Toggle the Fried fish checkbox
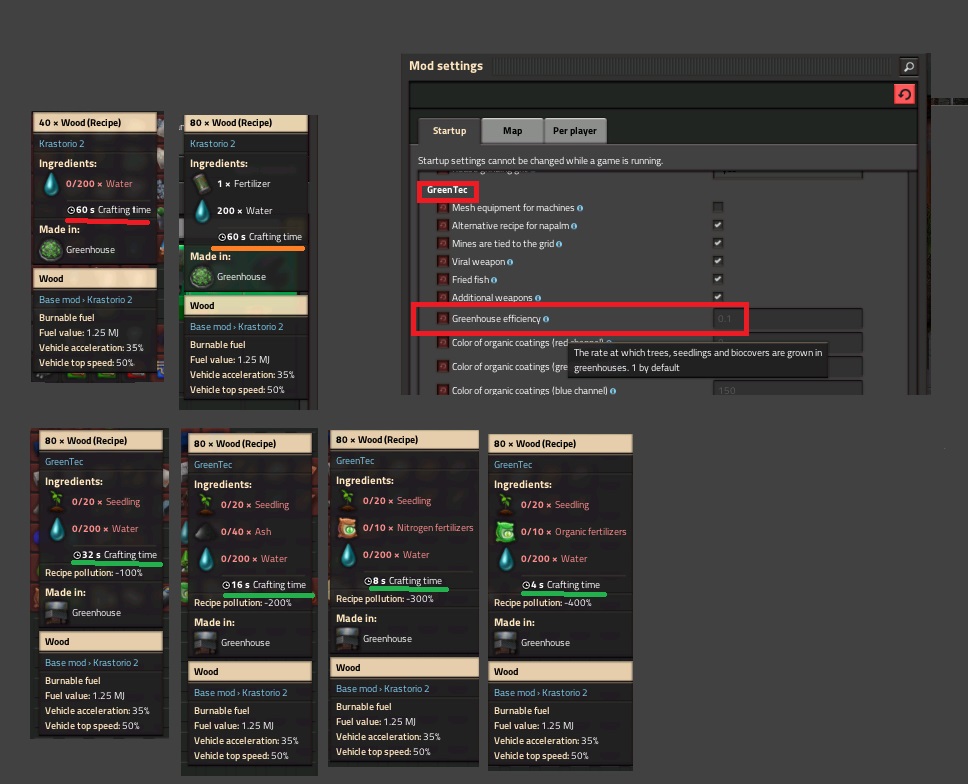Image resolution: width=968 pixels, height=784 pixels. (x=718, y=279)
